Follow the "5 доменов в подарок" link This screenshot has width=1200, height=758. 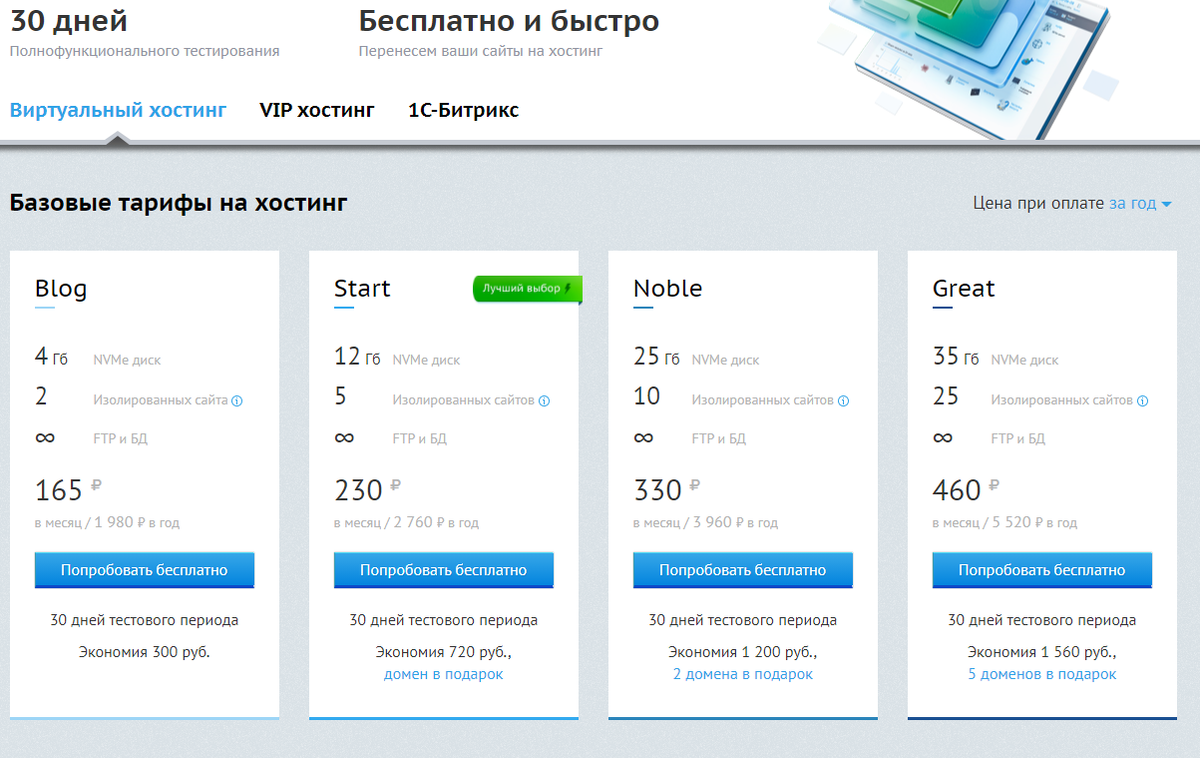click(x=1042, y=674)
